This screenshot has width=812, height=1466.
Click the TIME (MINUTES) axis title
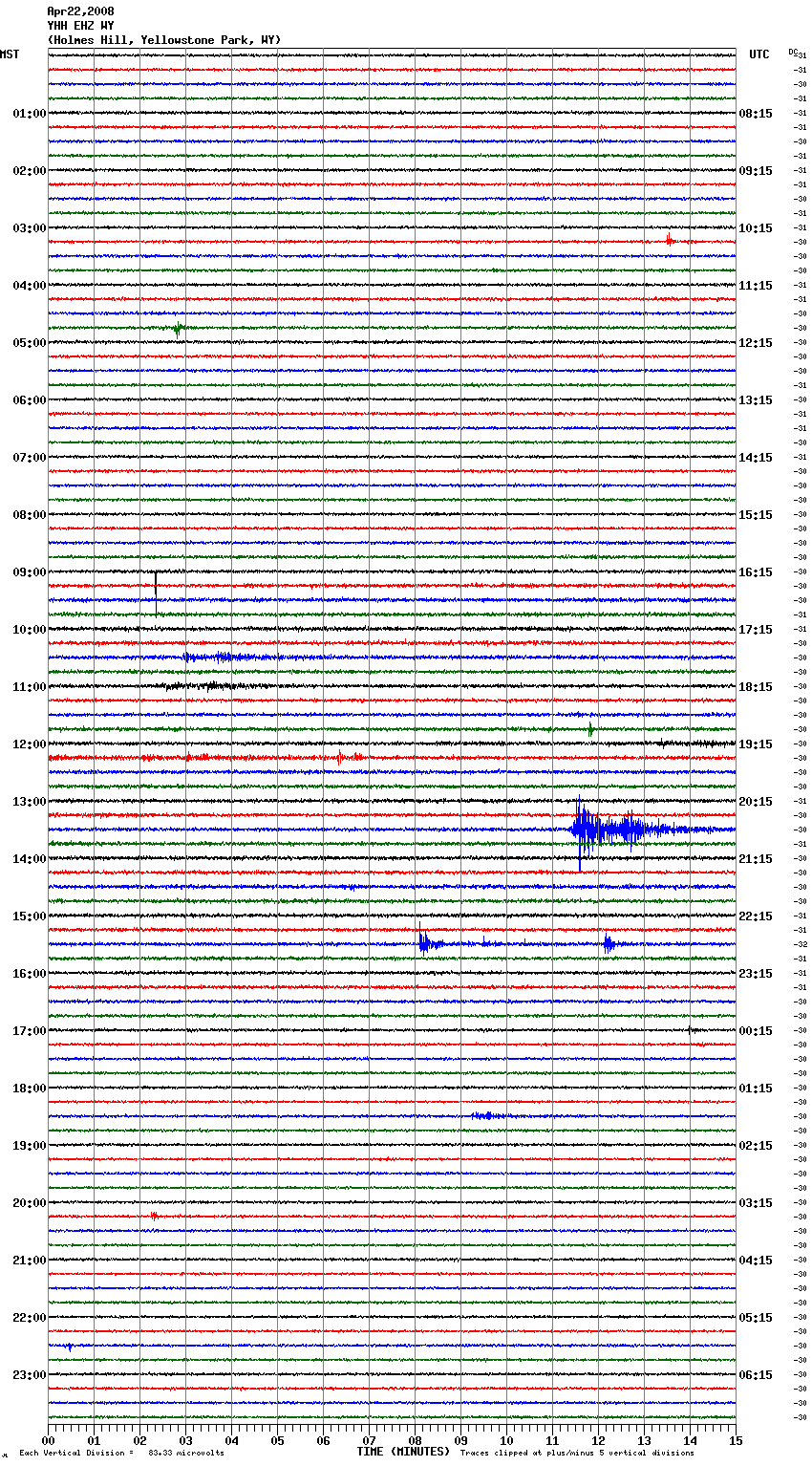403,1452
